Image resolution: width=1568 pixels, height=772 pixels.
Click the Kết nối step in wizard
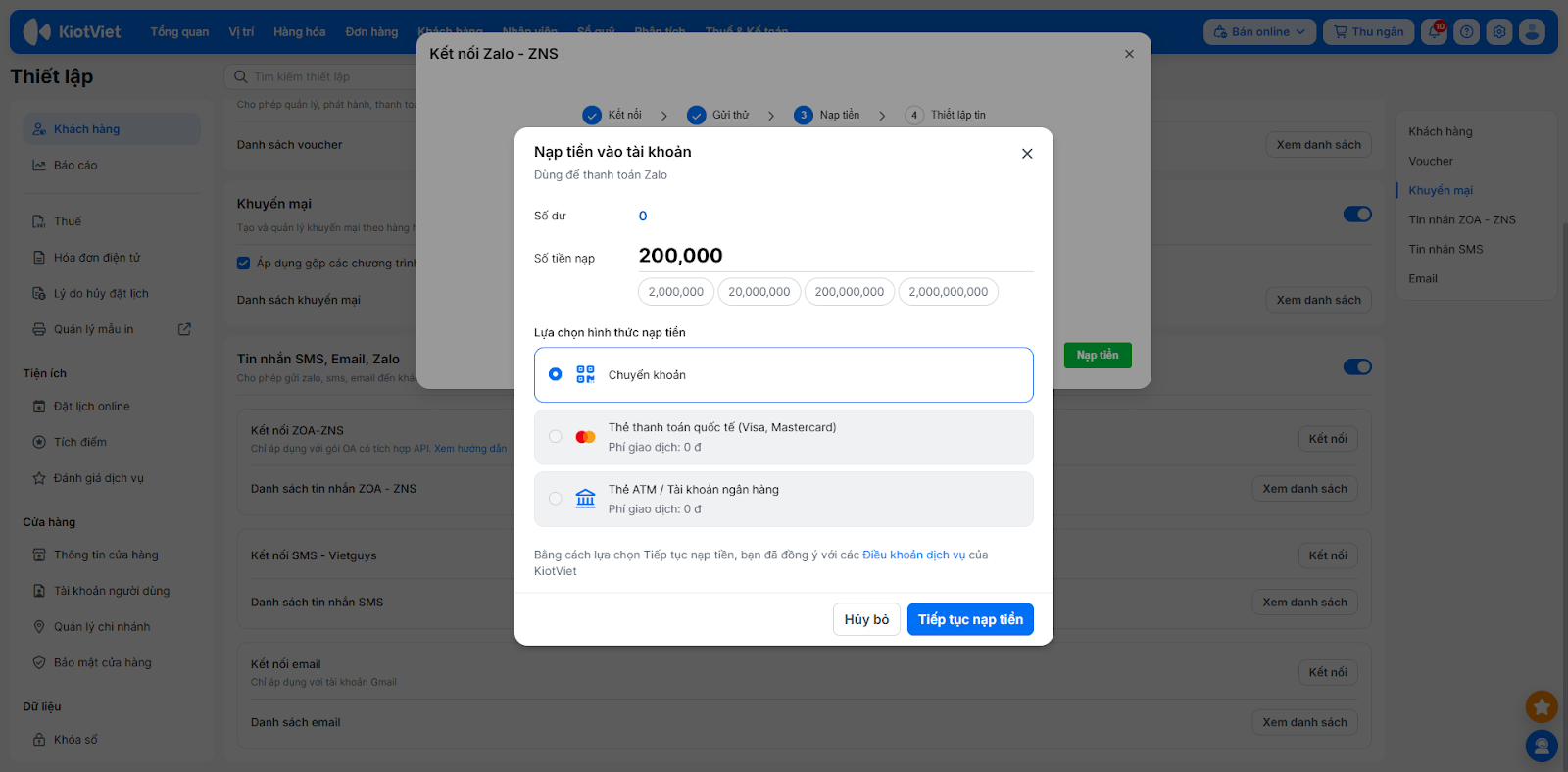pyautogui.click(x=612, y=115)
